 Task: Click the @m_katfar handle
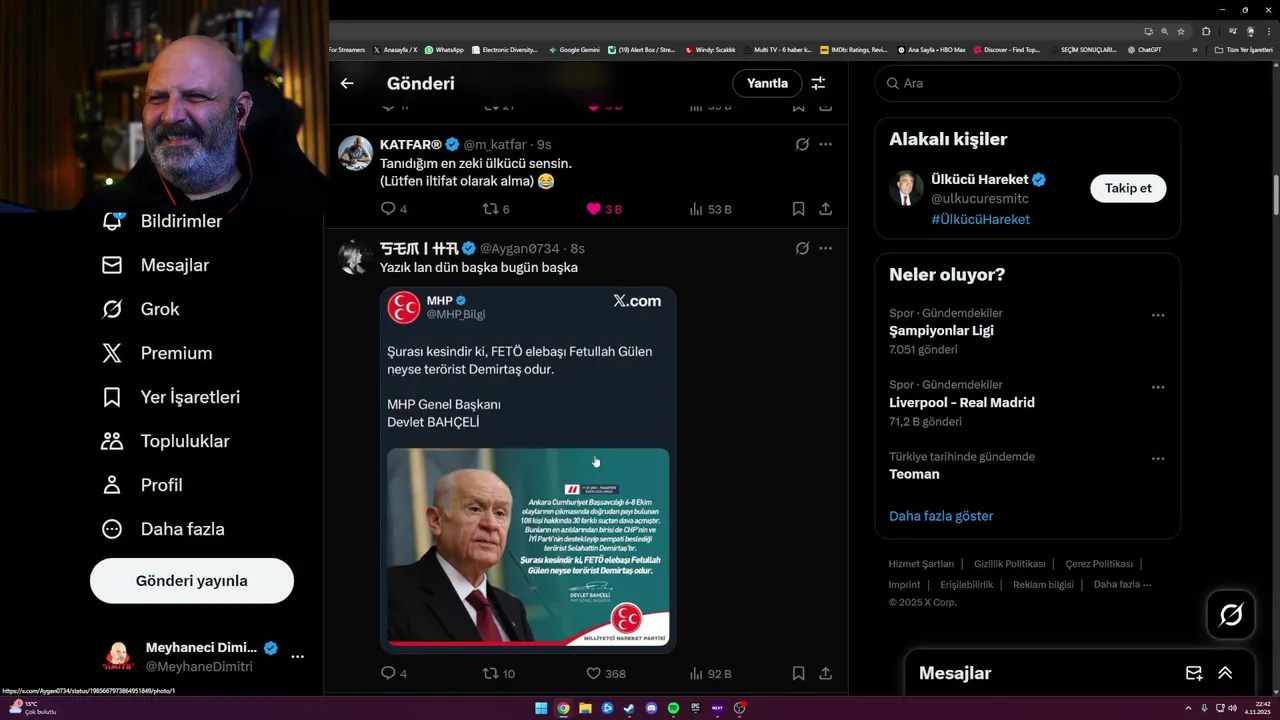click(x=494, y=144)
